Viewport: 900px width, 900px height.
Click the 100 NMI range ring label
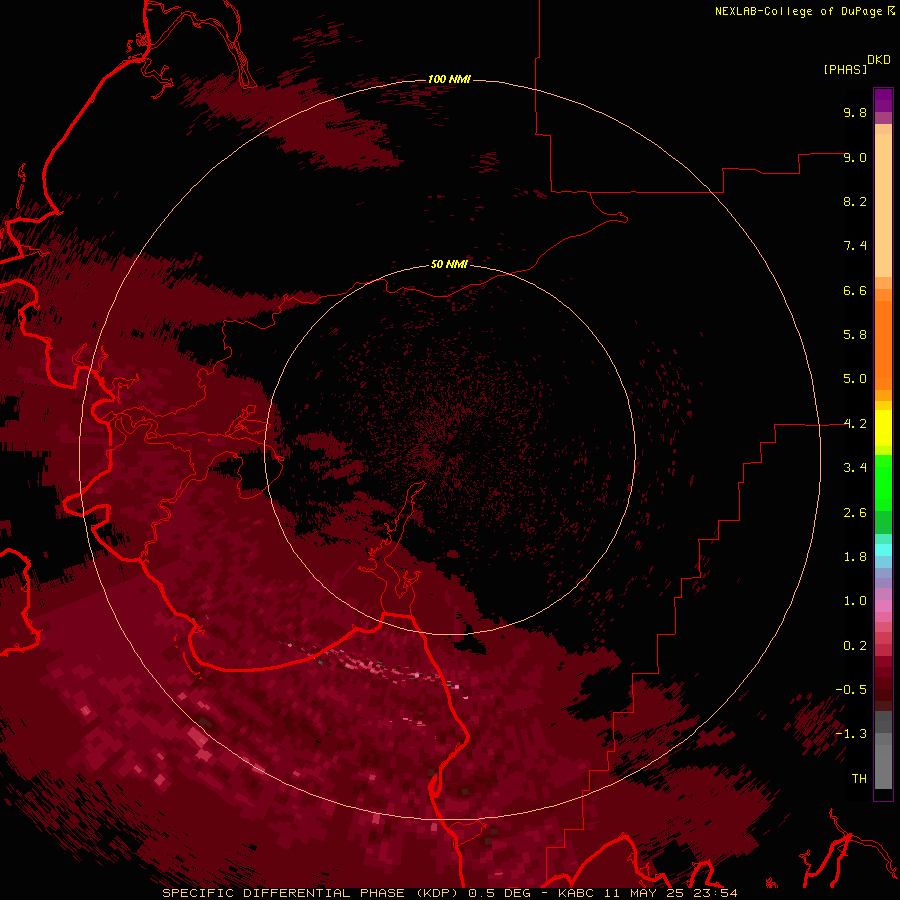449,79
